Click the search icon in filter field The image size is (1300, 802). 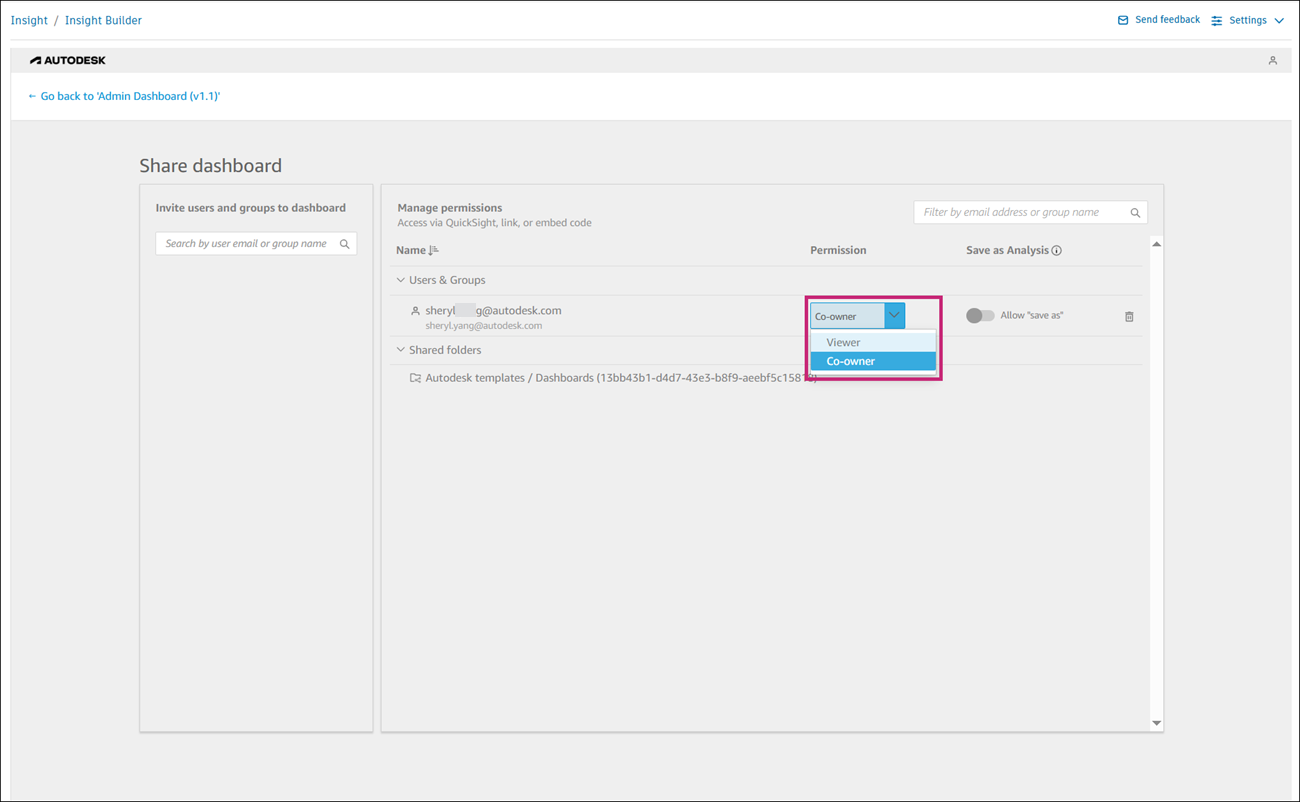1135,213
